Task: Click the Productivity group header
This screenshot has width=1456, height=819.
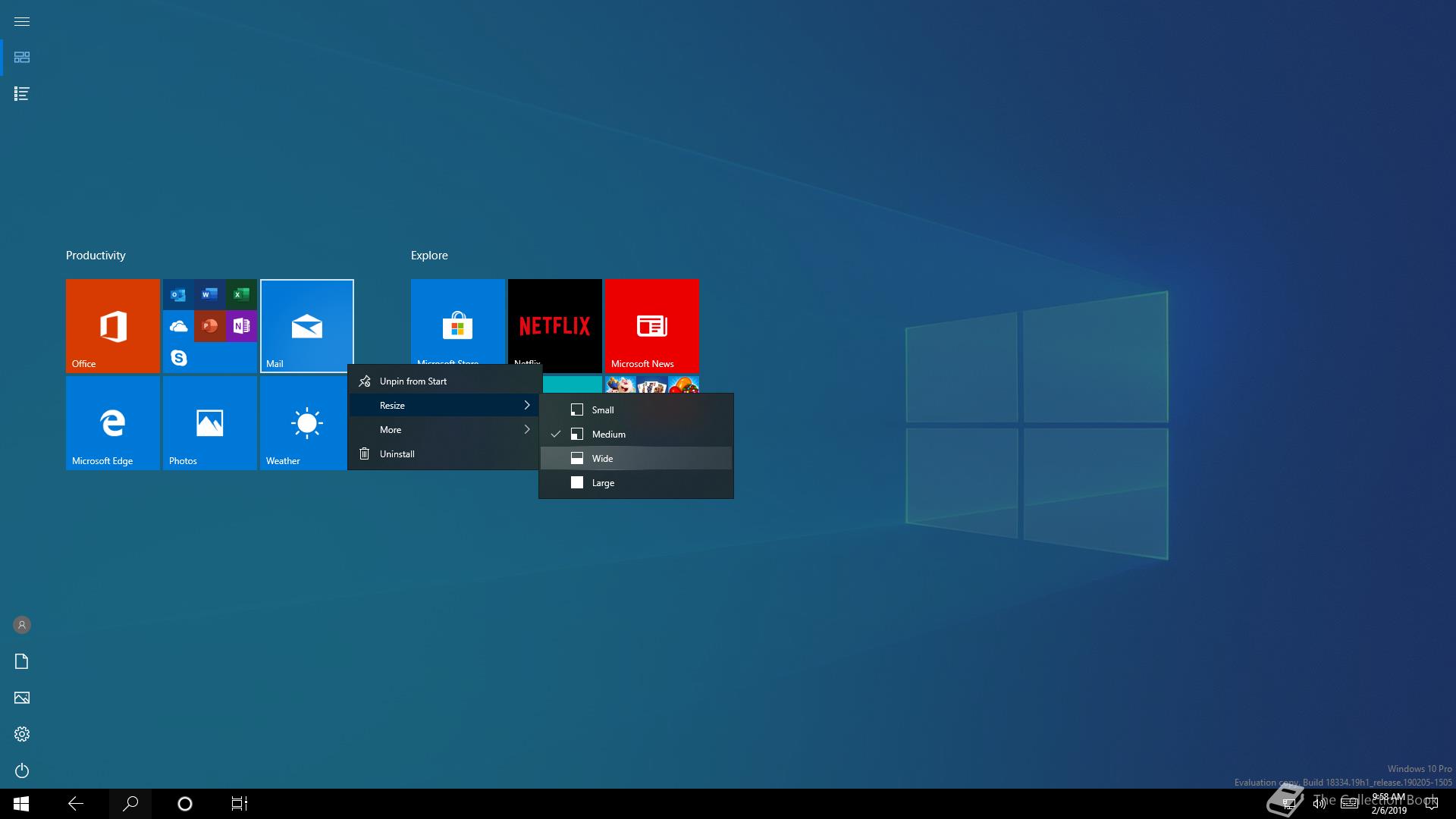Action: (x=96, y=256)
